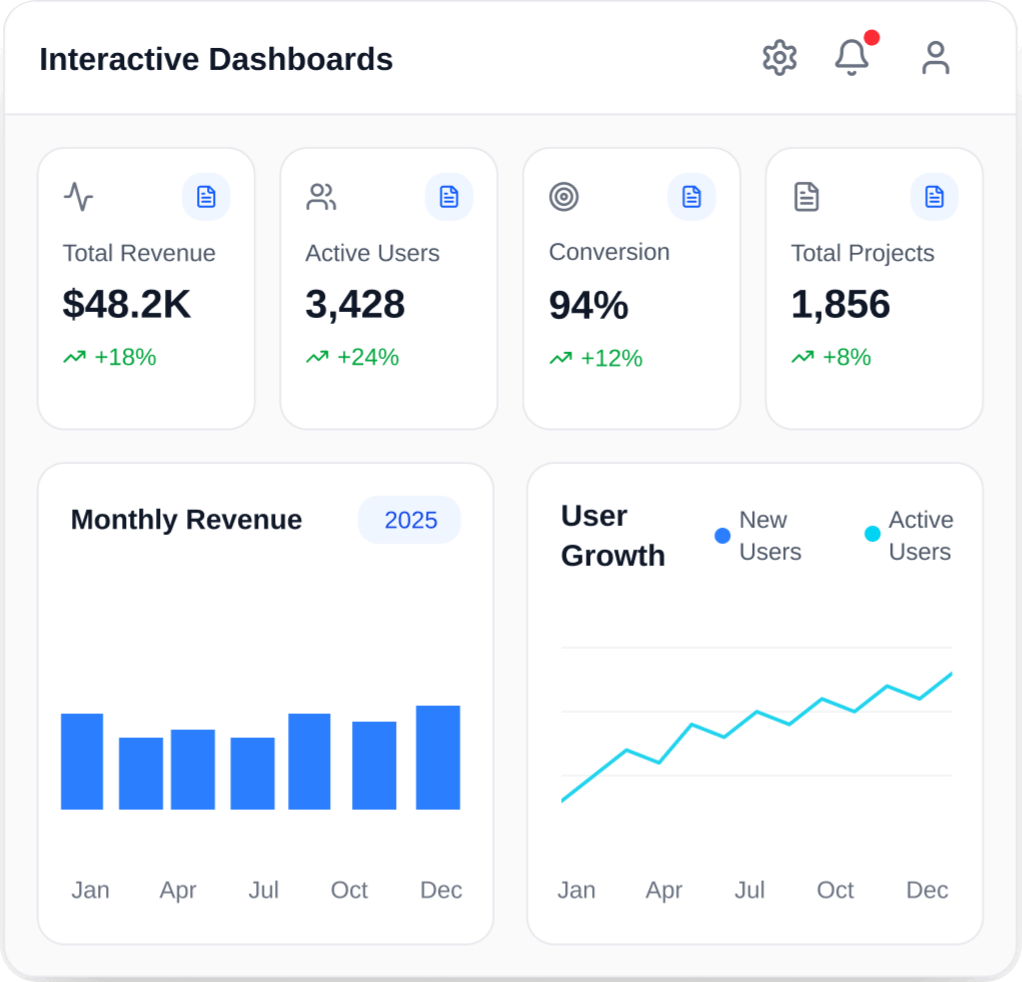Open settings via the gear icon
This screenshot has height=982, width=1022.
tap(779, 58)
